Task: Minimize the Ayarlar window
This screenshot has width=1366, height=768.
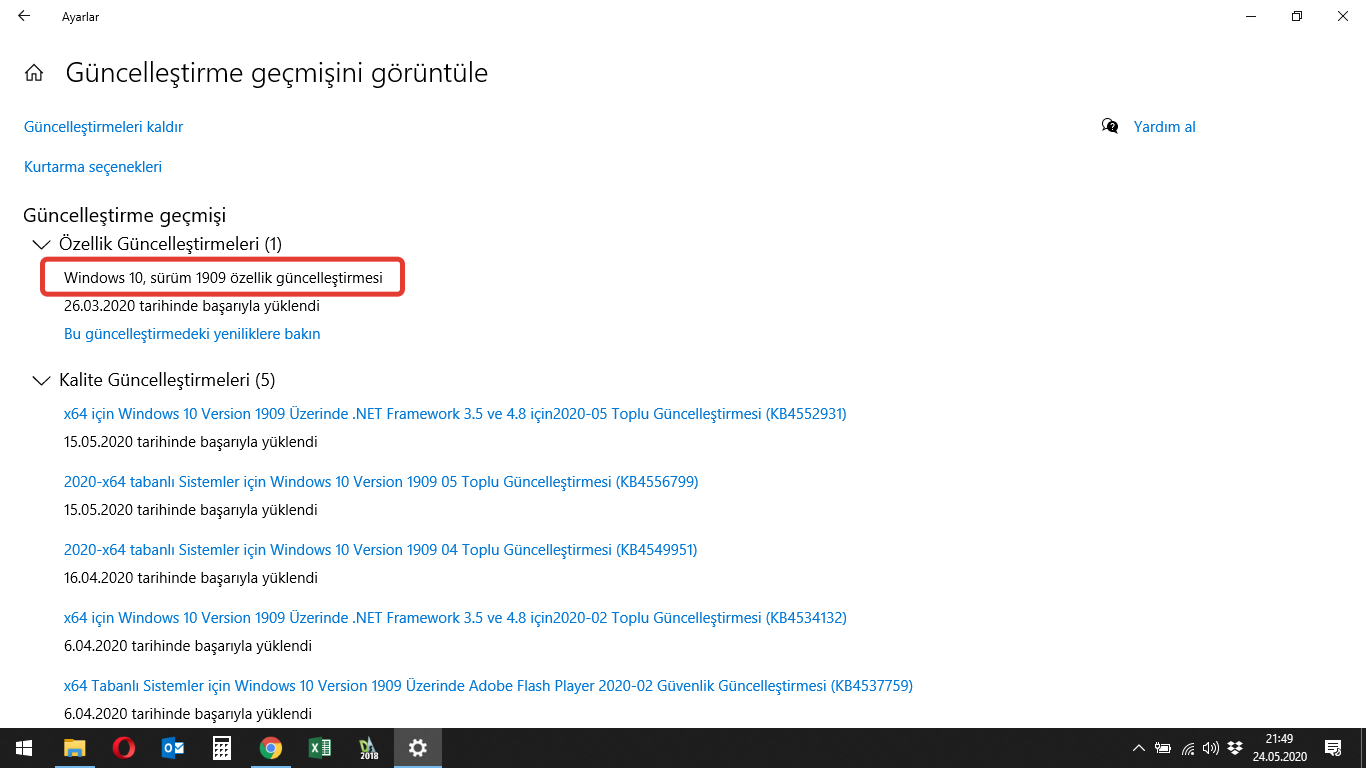Action: [1251, 16]
